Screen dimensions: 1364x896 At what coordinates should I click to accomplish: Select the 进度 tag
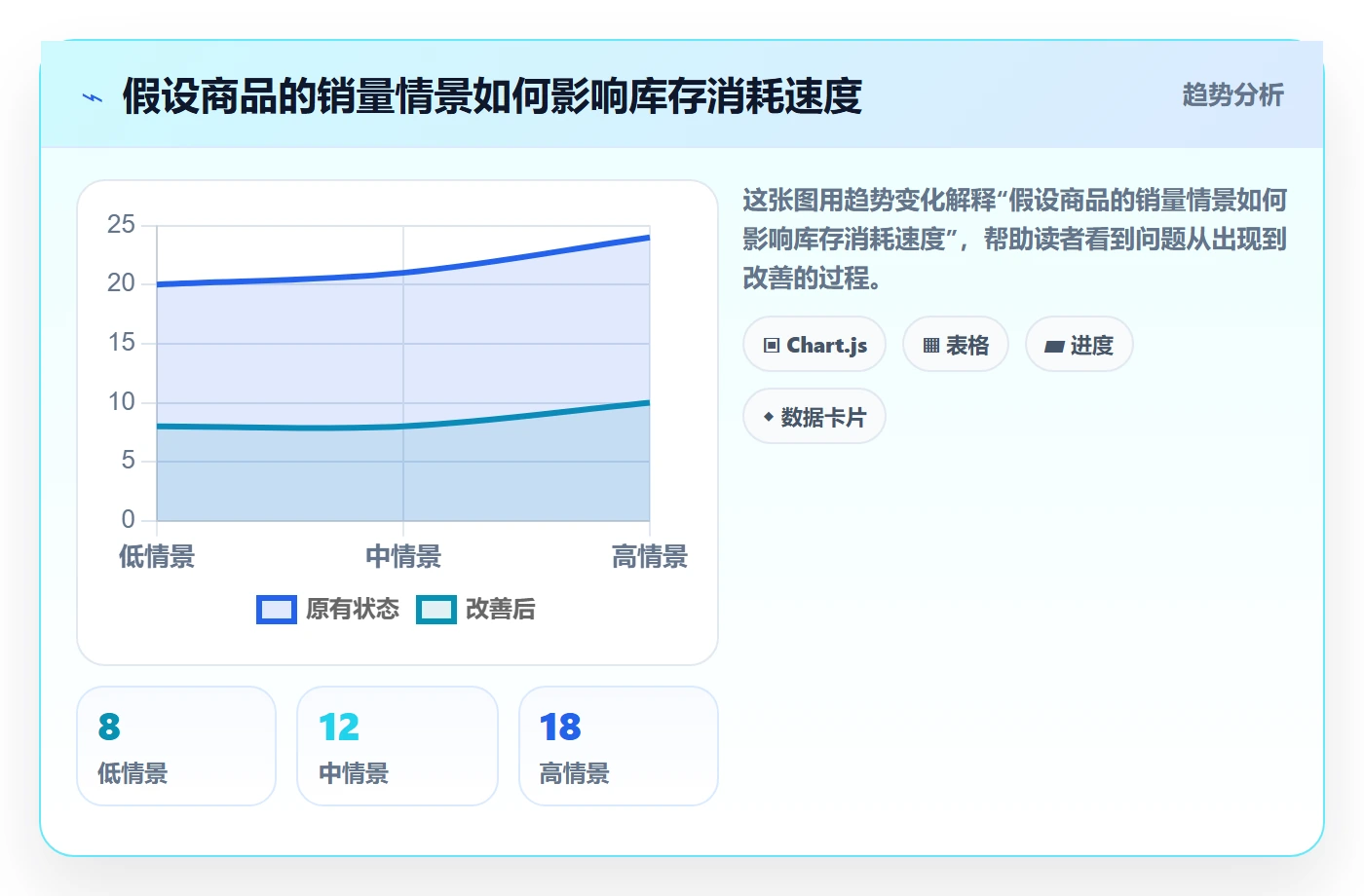(x=1079, y=345)
